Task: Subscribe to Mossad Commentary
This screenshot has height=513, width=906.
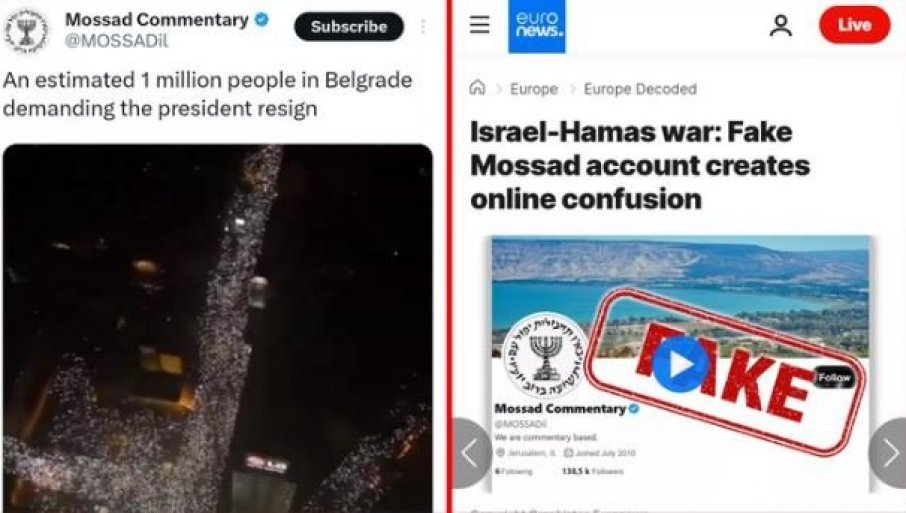Action: tap(348, 27)
